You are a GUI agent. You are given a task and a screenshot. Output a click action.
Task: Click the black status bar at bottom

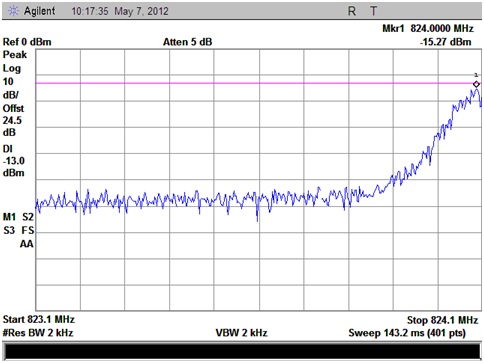pyautogui.click(x=242, y=351)
